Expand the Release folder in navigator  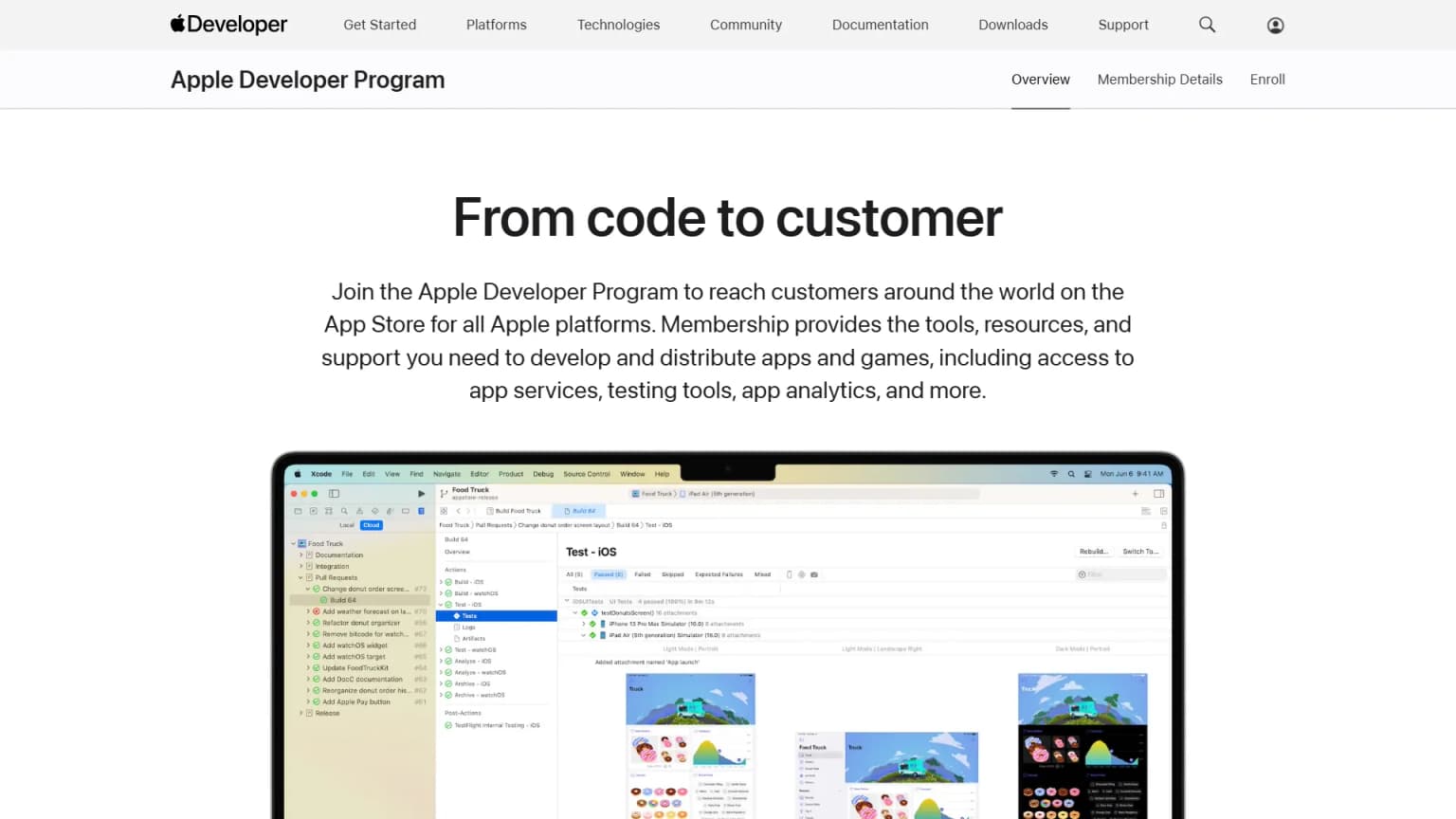(300, 713)
